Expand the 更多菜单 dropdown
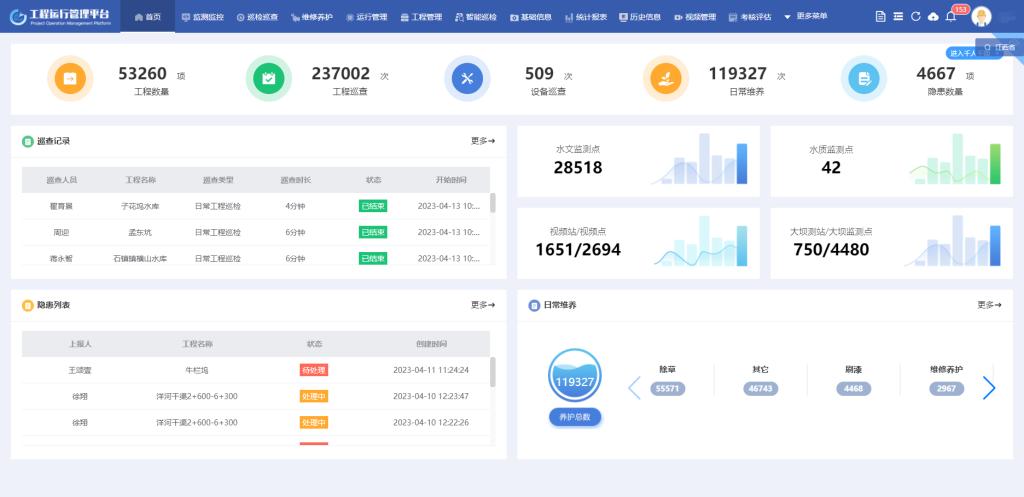The height and width of the screenshot is (497, 1024). pyautogui.click(x=805, y=17)
